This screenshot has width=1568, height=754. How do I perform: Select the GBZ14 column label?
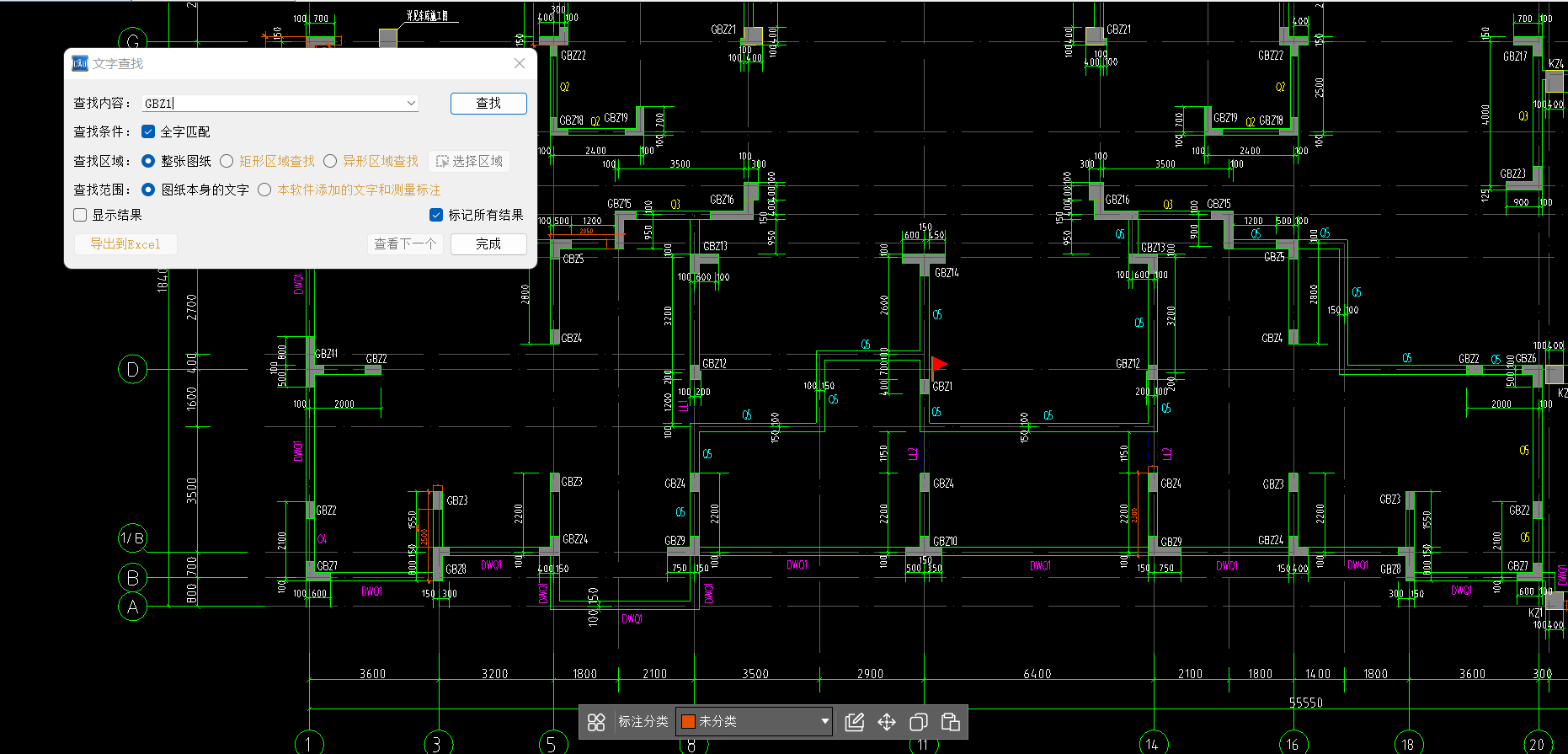pyautogui.click(x=947, y=273)
